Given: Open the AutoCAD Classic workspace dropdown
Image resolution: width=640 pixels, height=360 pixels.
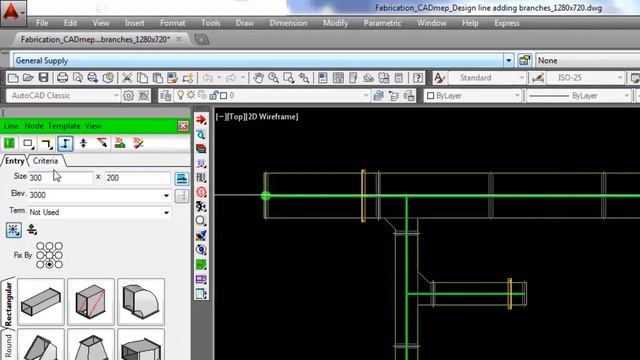Looking at the screenshot, I should pyautogui.click(x=116, y=96).
